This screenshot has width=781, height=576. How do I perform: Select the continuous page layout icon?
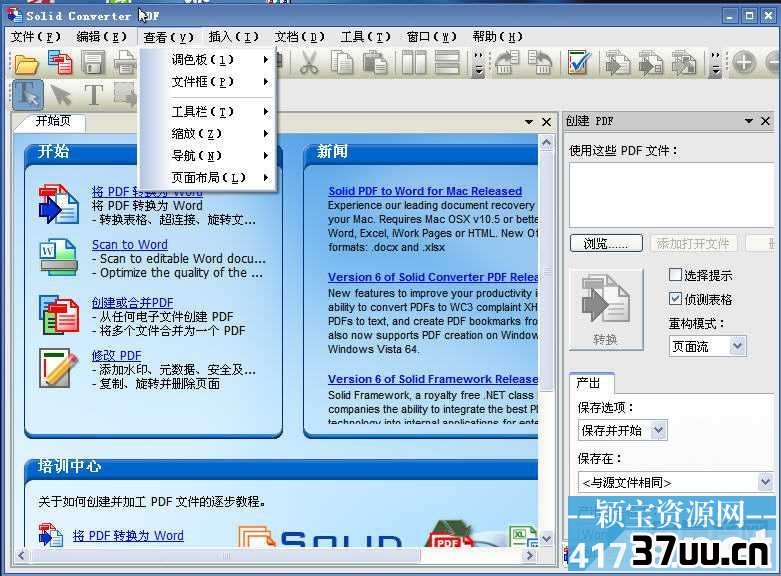(447, 63)
